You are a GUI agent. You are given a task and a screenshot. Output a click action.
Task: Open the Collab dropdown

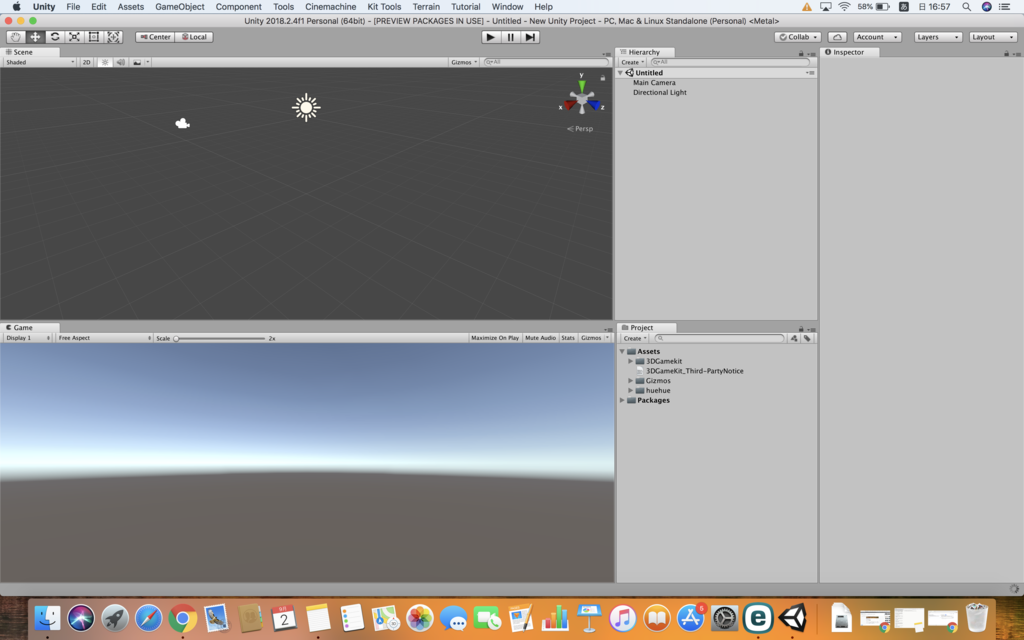pos(797,37)
